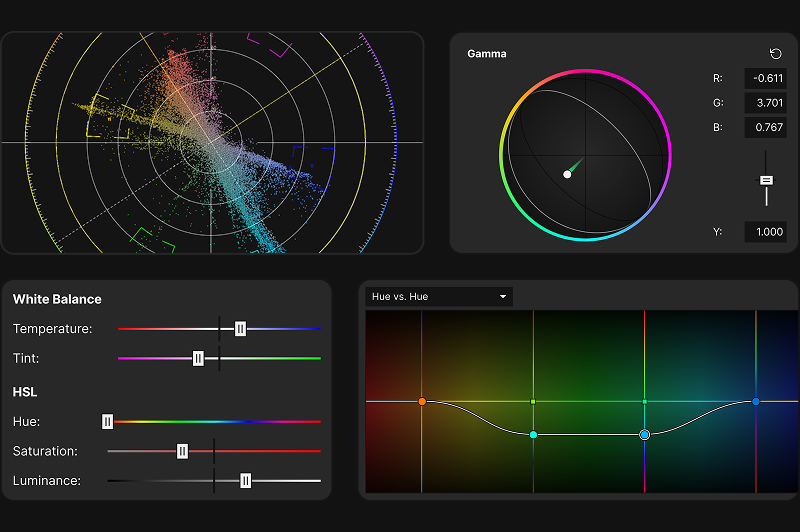Image resolution: width=800 pixels, height=532 pixels.
Task: Click the ringed blue control point on curve
Action: pyautogui.click(x=644, y=434)
